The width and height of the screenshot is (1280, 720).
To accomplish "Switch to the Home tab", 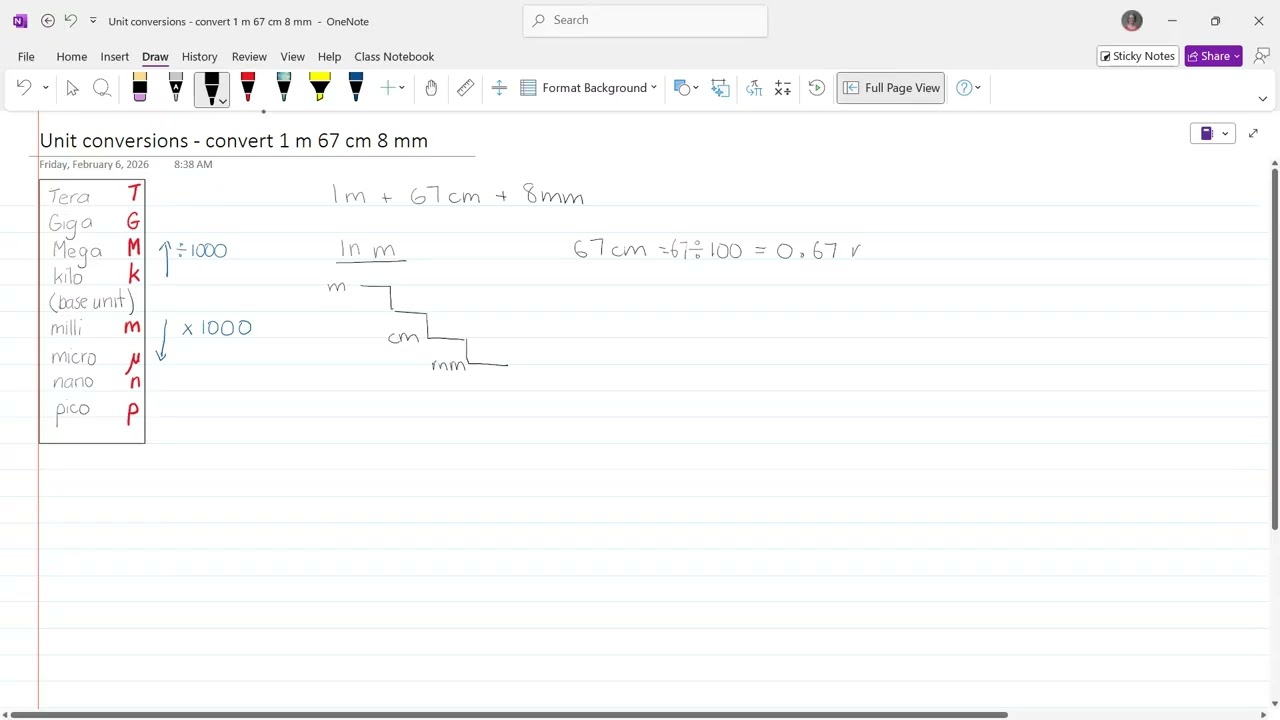I will coord(72,57).
